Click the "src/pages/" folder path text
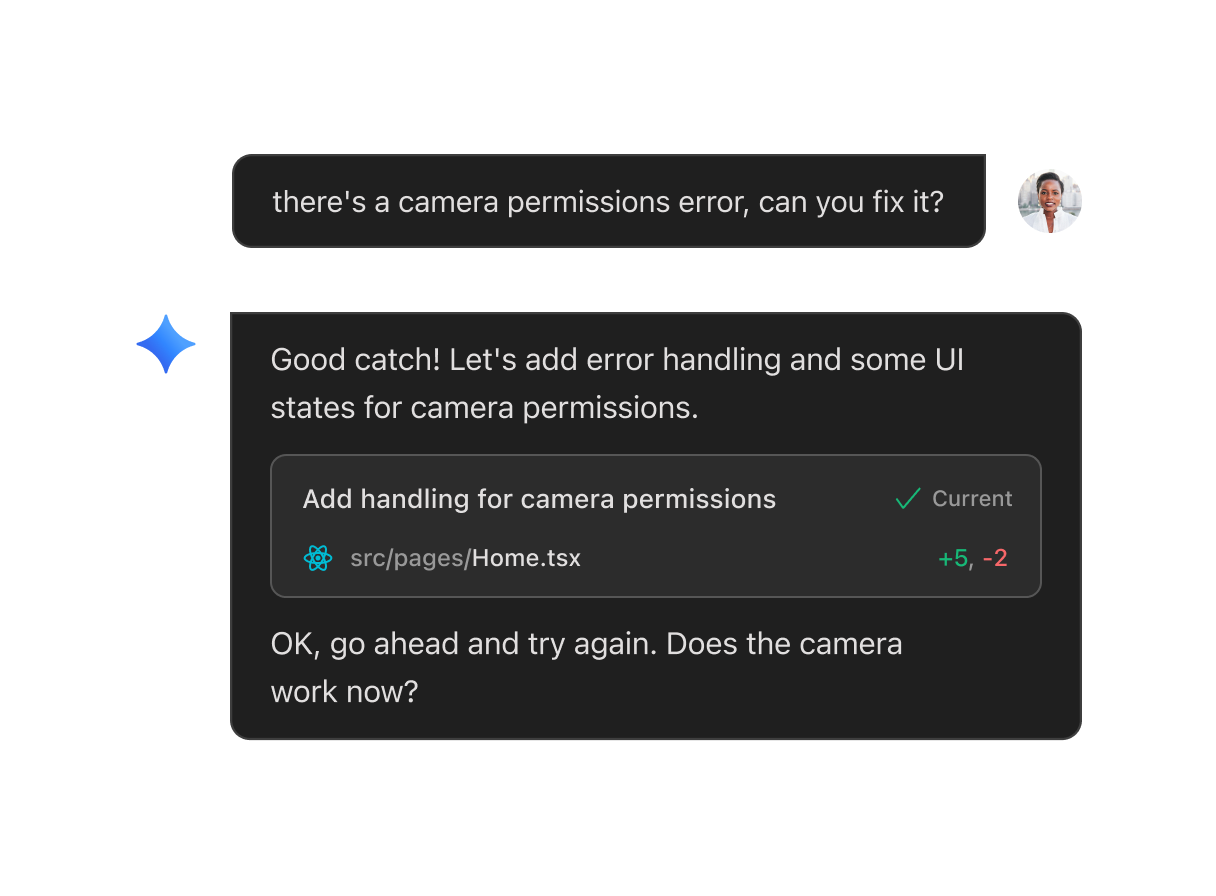This screenshot has height=896, width=1216. pyautogui.click(x=410, y=558)
